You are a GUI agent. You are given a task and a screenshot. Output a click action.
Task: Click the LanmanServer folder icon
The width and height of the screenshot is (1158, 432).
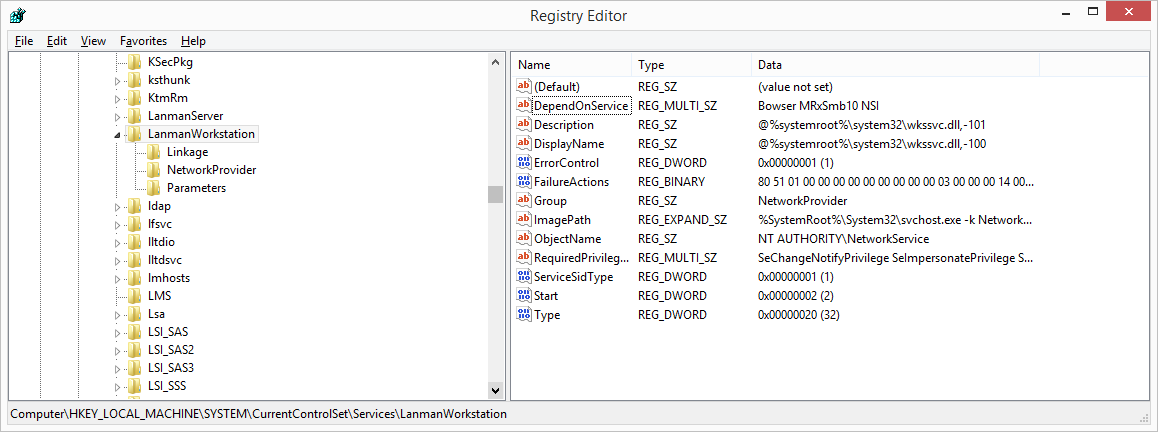[x=135, y=116]
